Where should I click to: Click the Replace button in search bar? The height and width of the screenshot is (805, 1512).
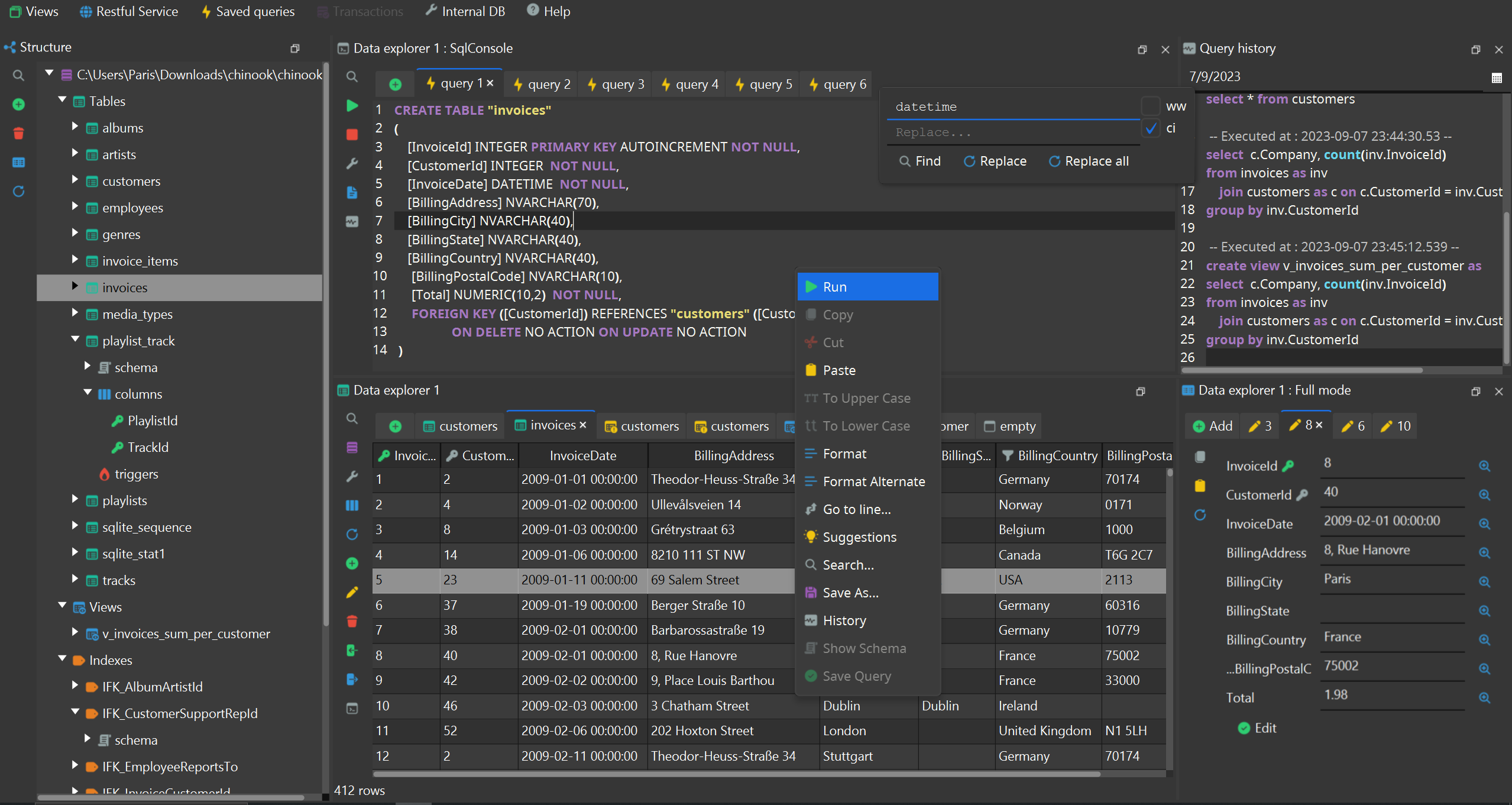click(996, 161)
